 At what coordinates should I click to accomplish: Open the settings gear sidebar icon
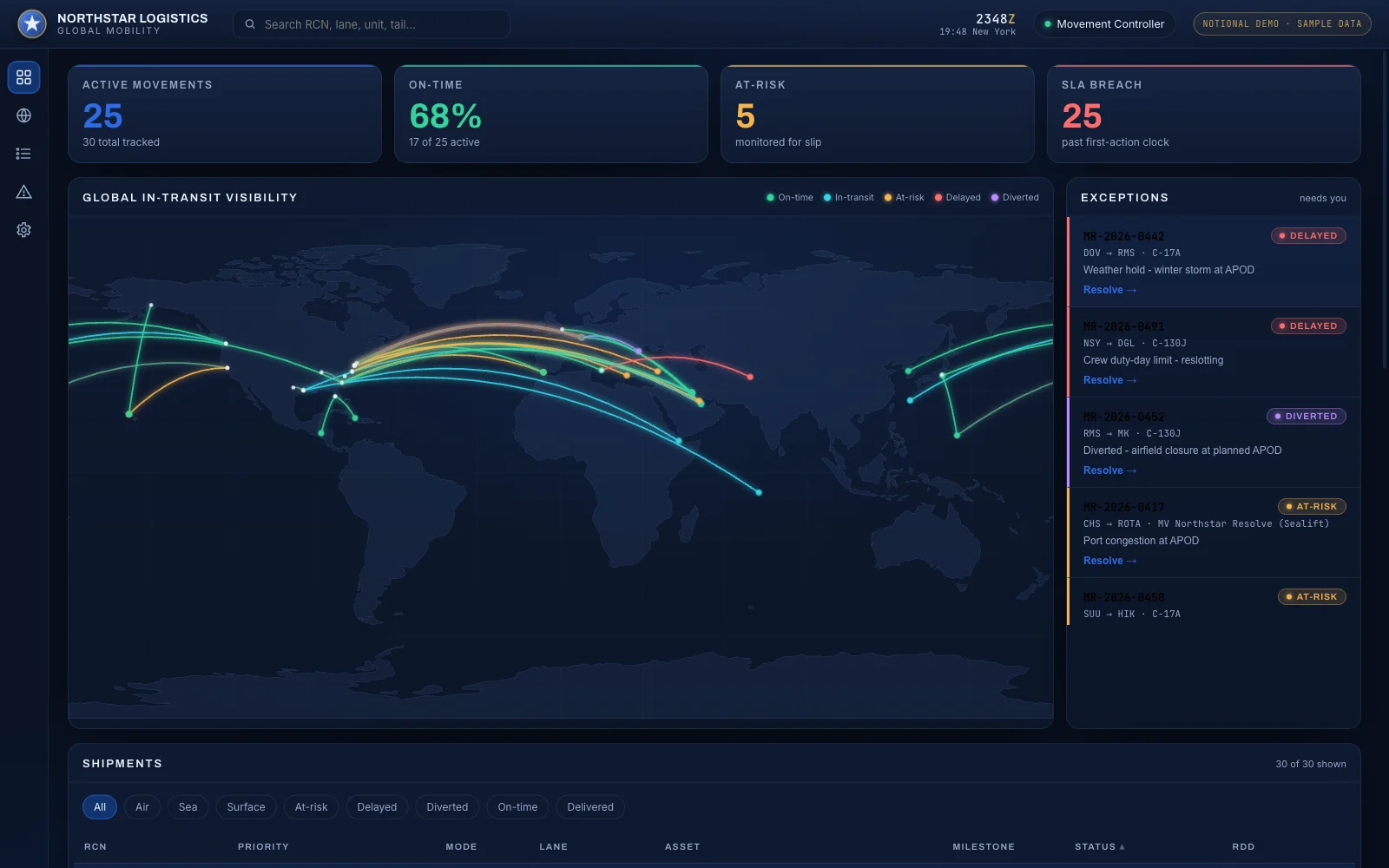[23, 230]
